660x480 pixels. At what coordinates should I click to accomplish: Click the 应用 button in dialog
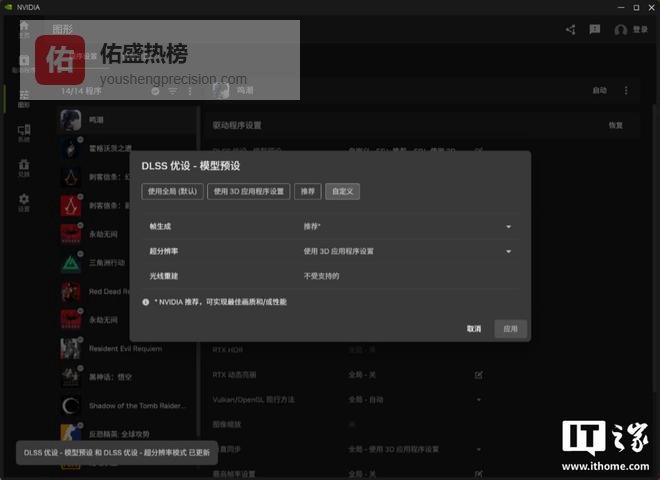pyautogui.click(x=510, y=329)
